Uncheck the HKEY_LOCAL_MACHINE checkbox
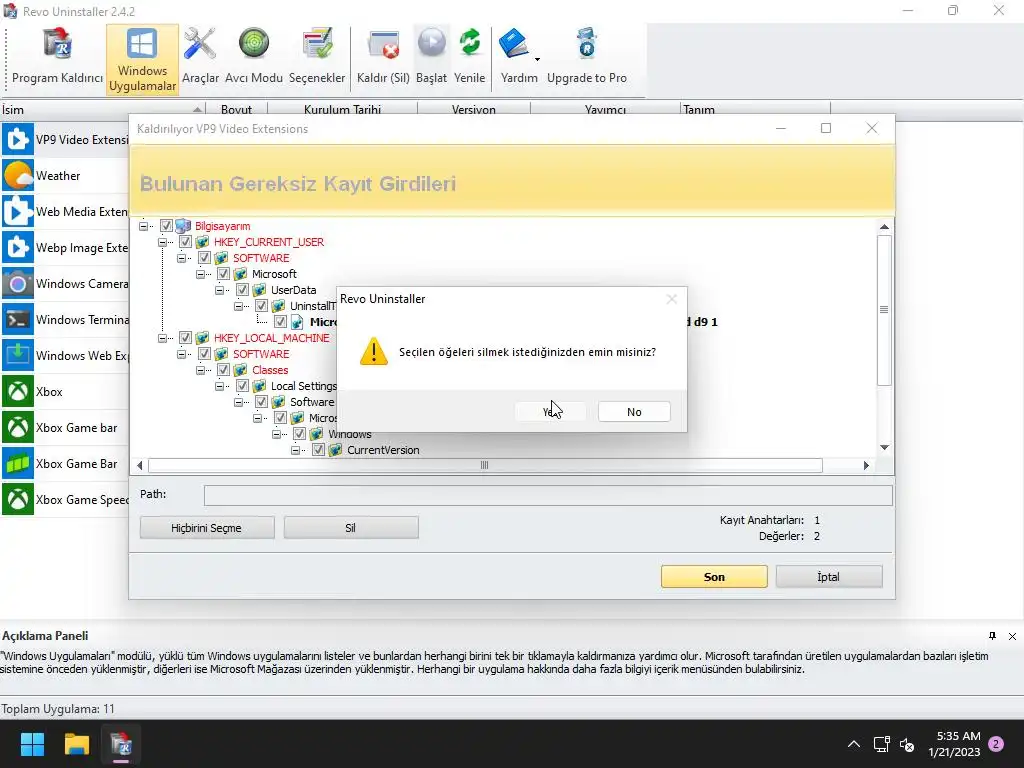The width and height of the screenshot is (1024, 768). pos(185,338)
